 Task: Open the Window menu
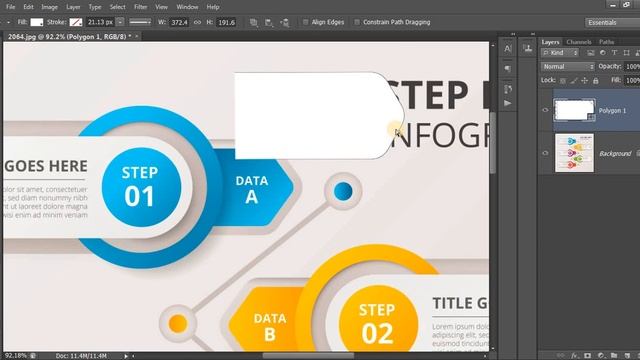point(187,7)
